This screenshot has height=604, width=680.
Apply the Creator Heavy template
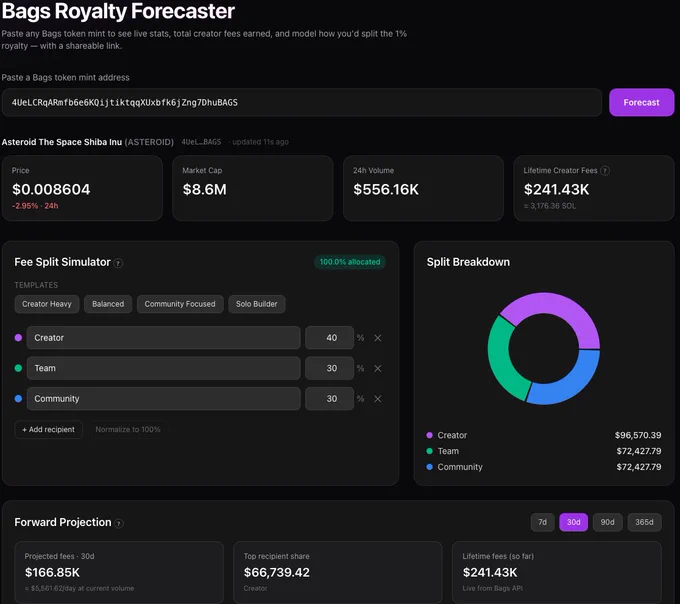coord(47,304)
